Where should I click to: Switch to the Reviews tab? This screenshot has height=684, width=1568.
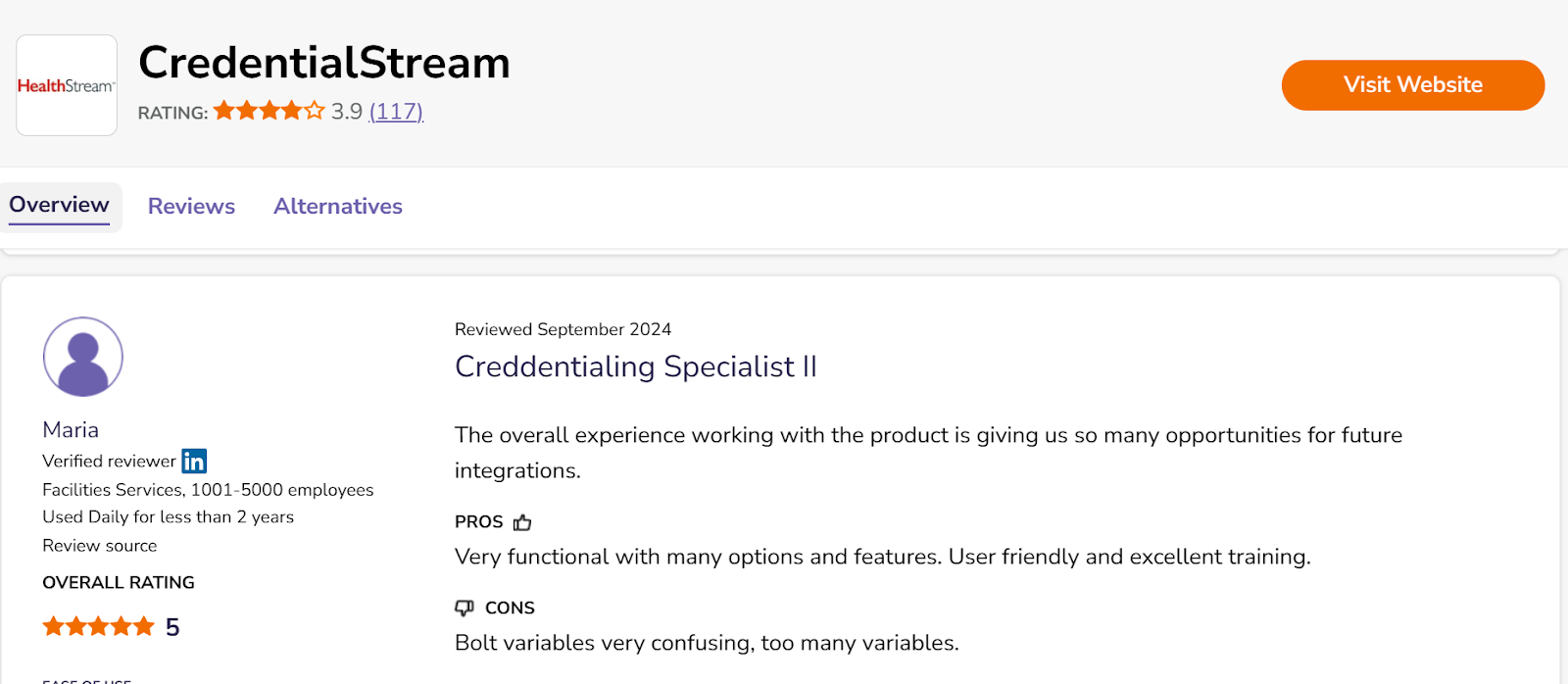click(191, 207)
